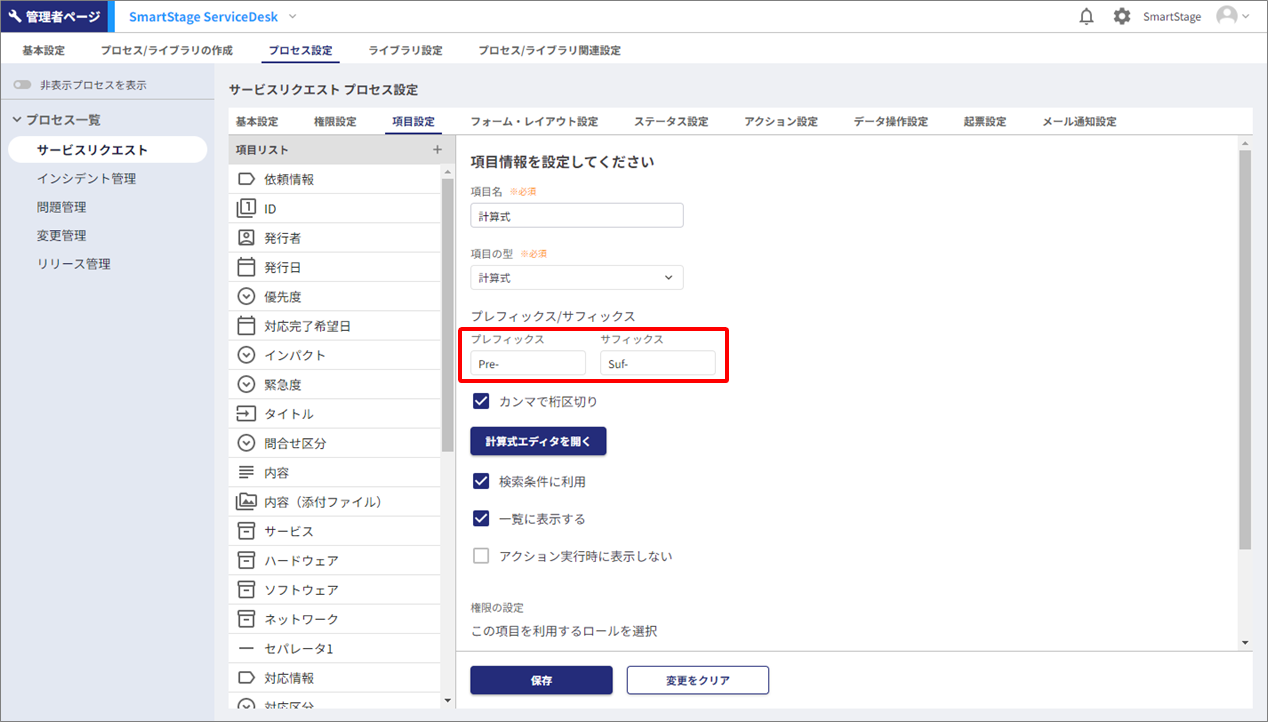Click the 発行者 person icon

246,238
